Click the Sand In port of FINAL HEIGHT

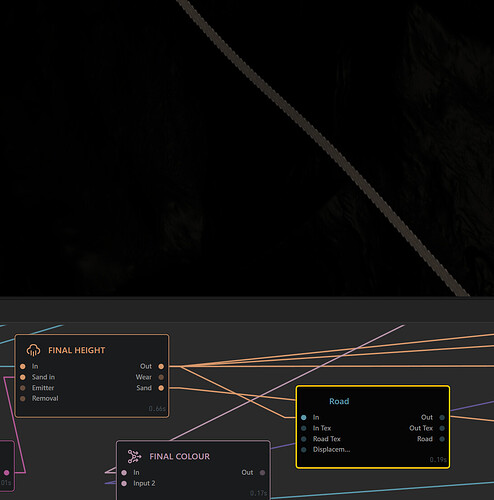(23, 377)
